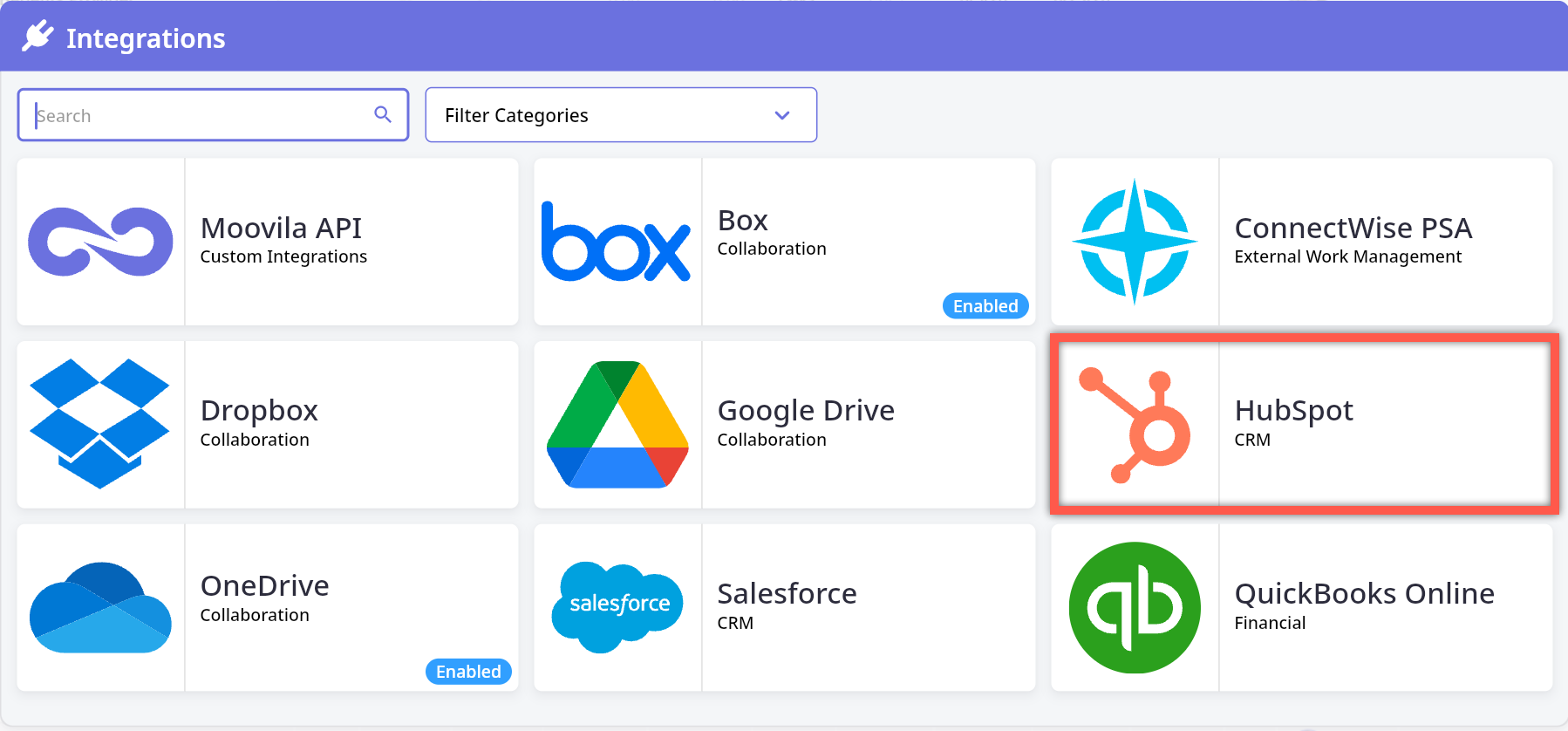Click the Dropbox logo icon
Viewport: 1568px width, 731px height.
[99, 424]
